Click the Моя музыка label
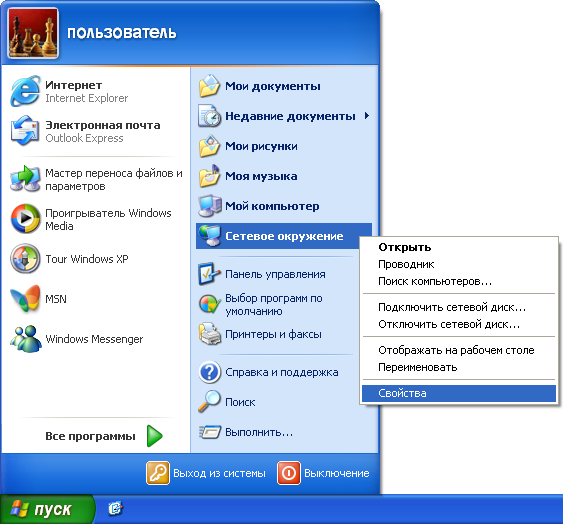 click(261, 176)
